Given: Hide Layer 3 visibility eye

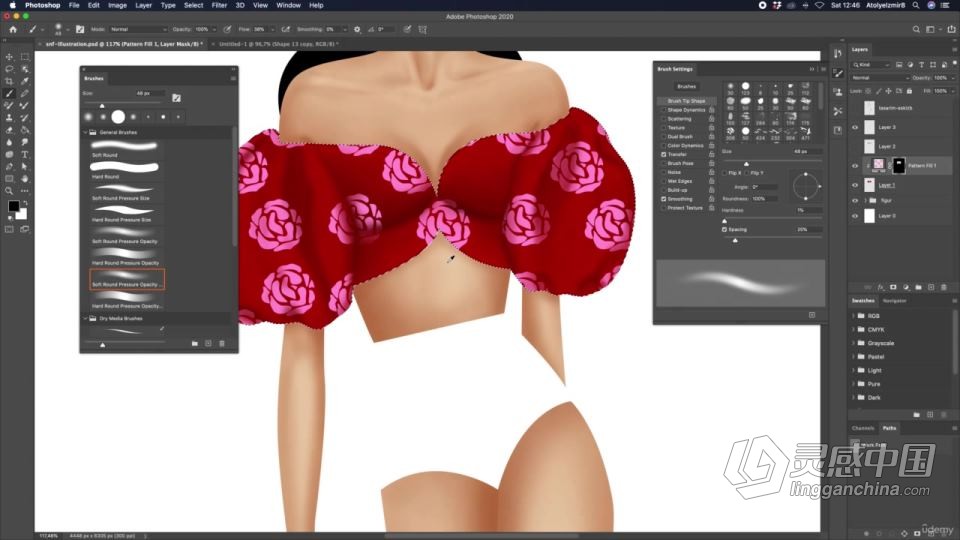Looking at the screenshot, I should (855, 127).
